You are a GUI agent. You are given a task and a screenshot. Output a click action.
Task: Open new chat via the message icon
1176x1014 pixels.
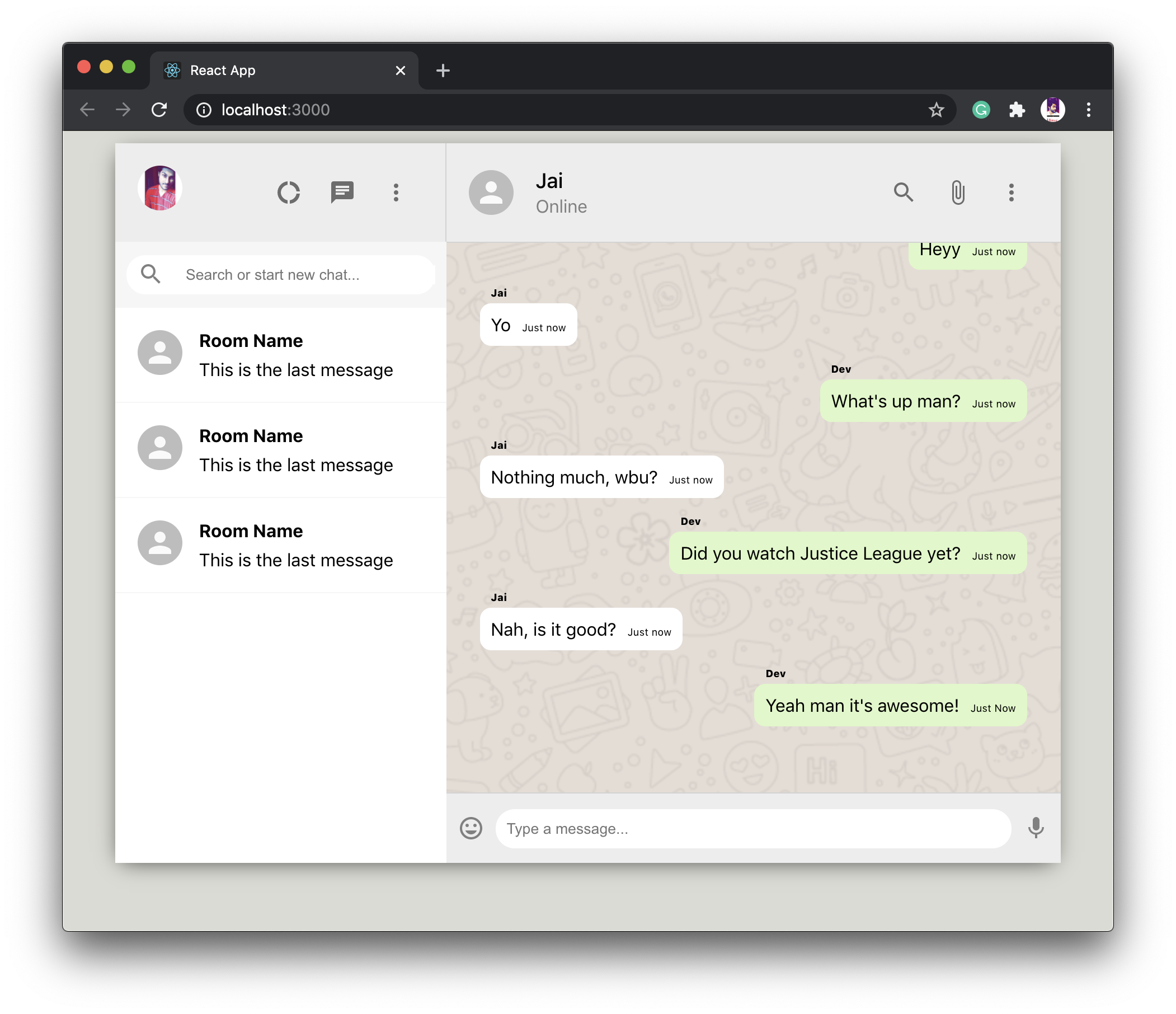(342, 193)
